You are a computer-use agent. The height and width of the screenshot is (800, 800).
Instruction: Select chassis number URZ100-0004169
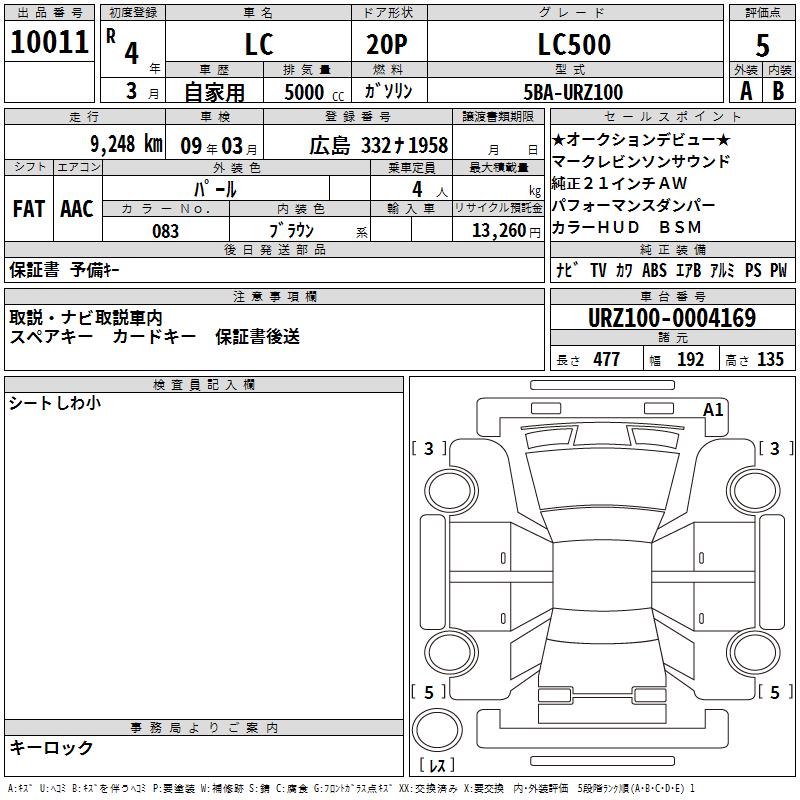click(x=672, y=317)
